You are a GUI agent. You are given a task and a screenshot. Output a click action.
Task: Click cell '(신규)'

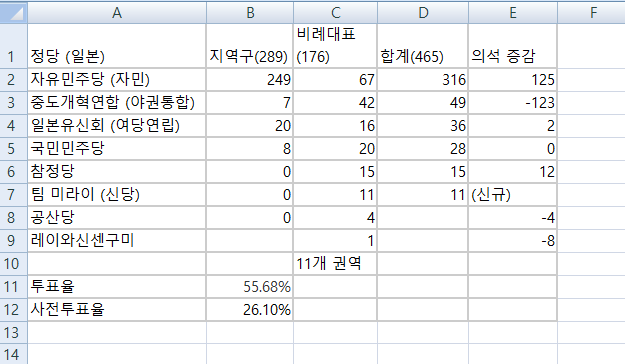[513, 195]
